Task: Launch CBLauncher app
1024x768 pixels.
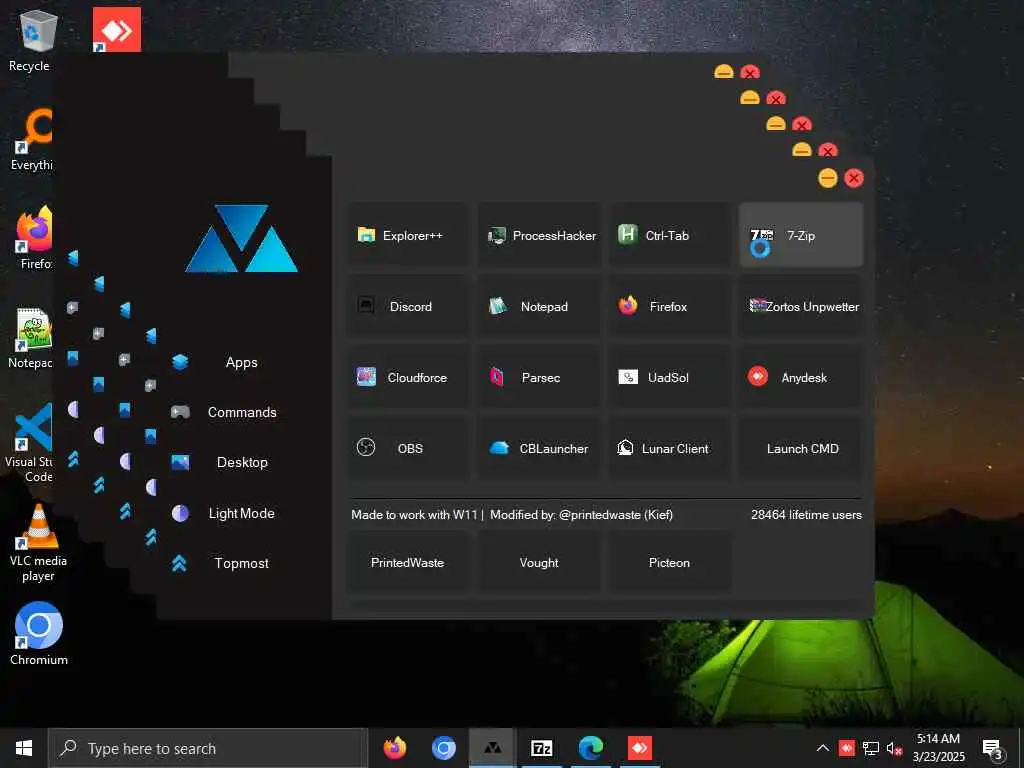Action: coord(539,449)
